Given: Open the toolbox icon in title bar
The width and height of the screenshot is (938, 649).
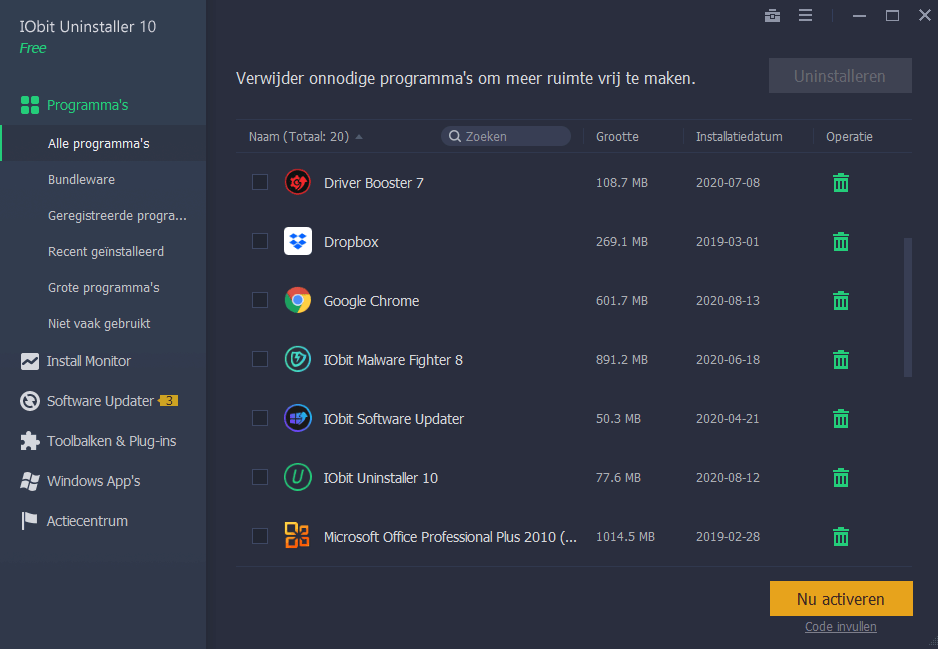Looking at the screenshot, I should 772,16.
